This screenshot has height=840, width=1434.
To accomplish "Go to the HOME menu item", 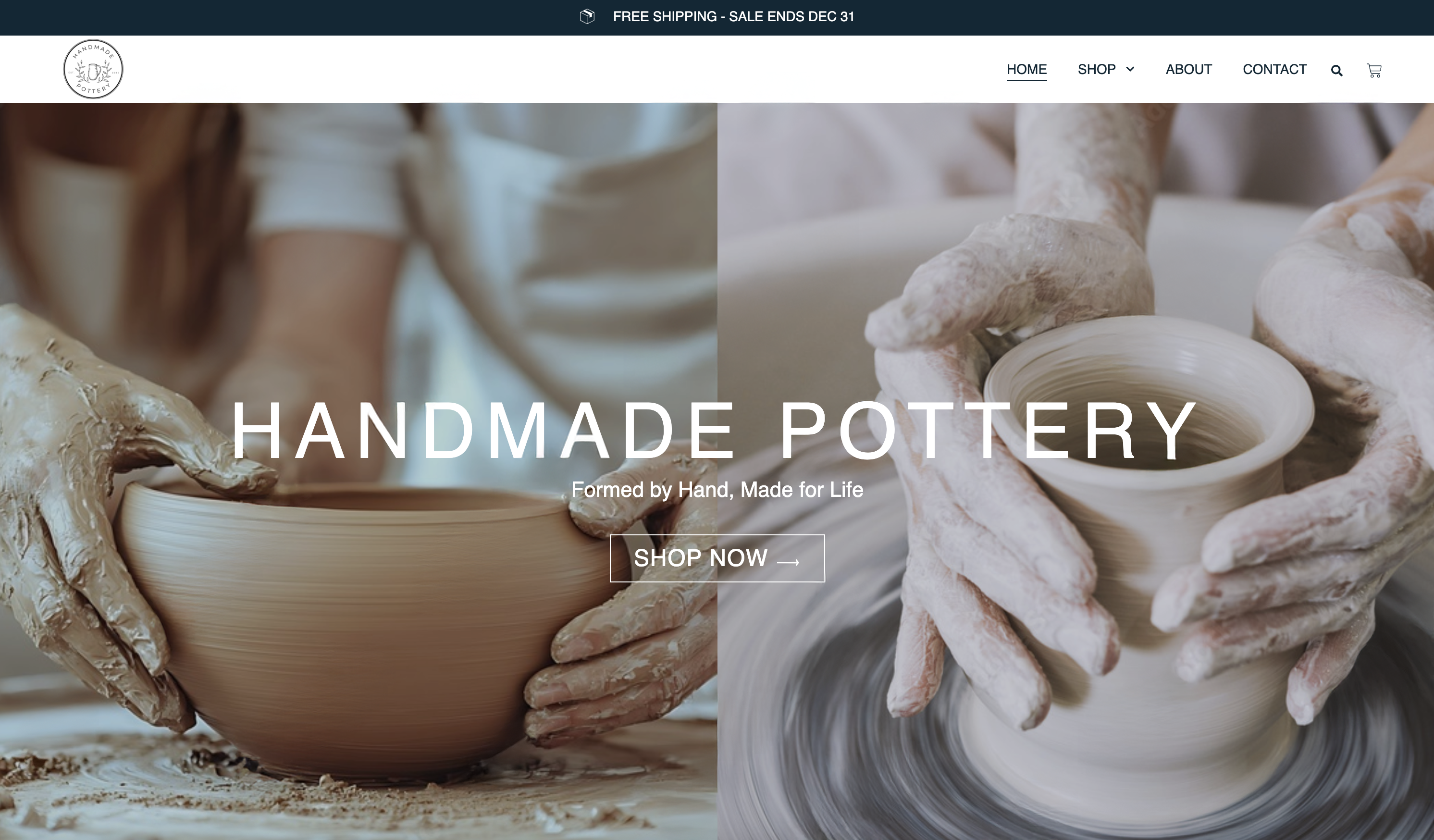I will [x=1026, y=69].
